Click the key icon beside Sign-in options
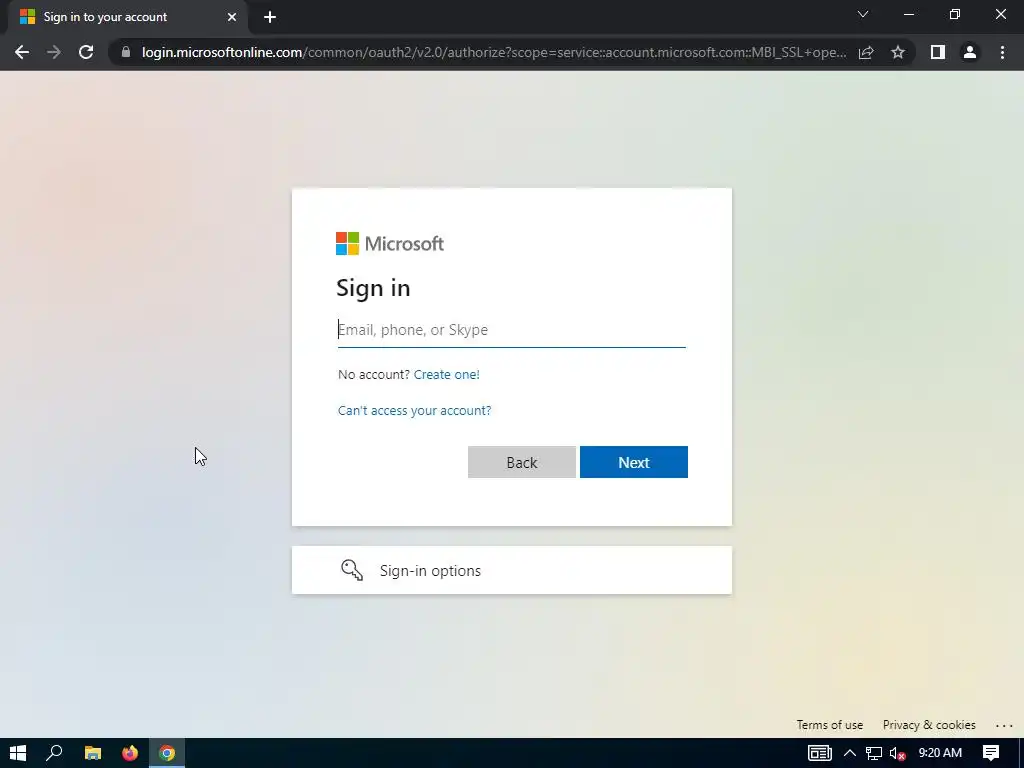This screenshot has width=1024, height=768. 352,570
